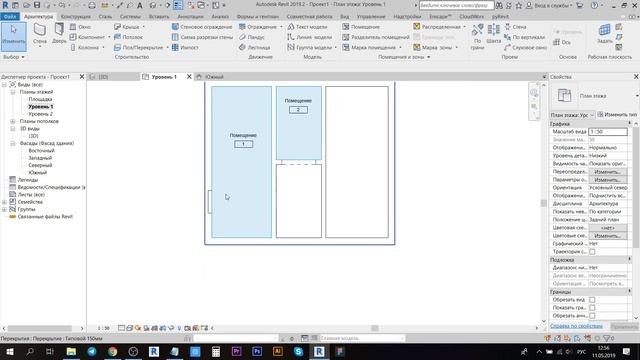
Task: Toggle the Показать границы обрезки checkbox
Action: (592, 308)
